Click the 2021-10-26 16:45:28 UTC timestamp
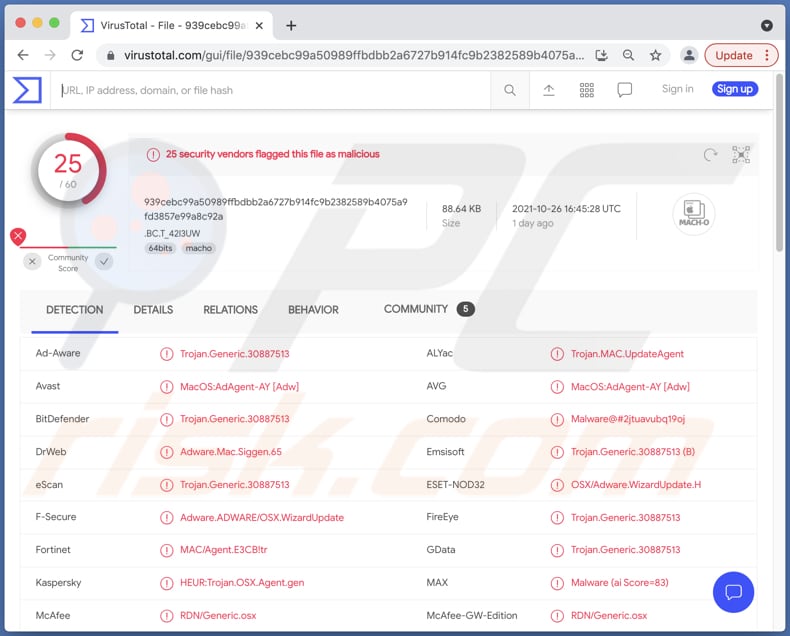The width and height of the screenshot is (790, 636). [x=566, y=209]
